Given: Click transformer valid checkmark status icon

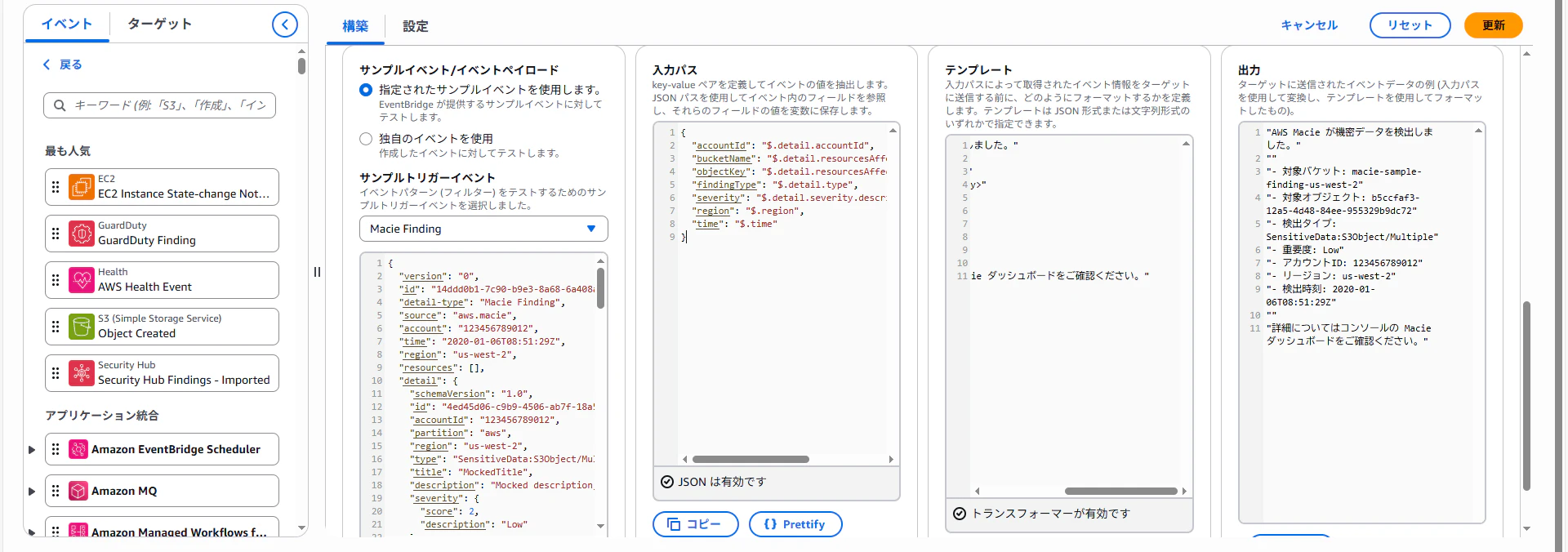Looking at the screenshot, I should pos(960,514).
